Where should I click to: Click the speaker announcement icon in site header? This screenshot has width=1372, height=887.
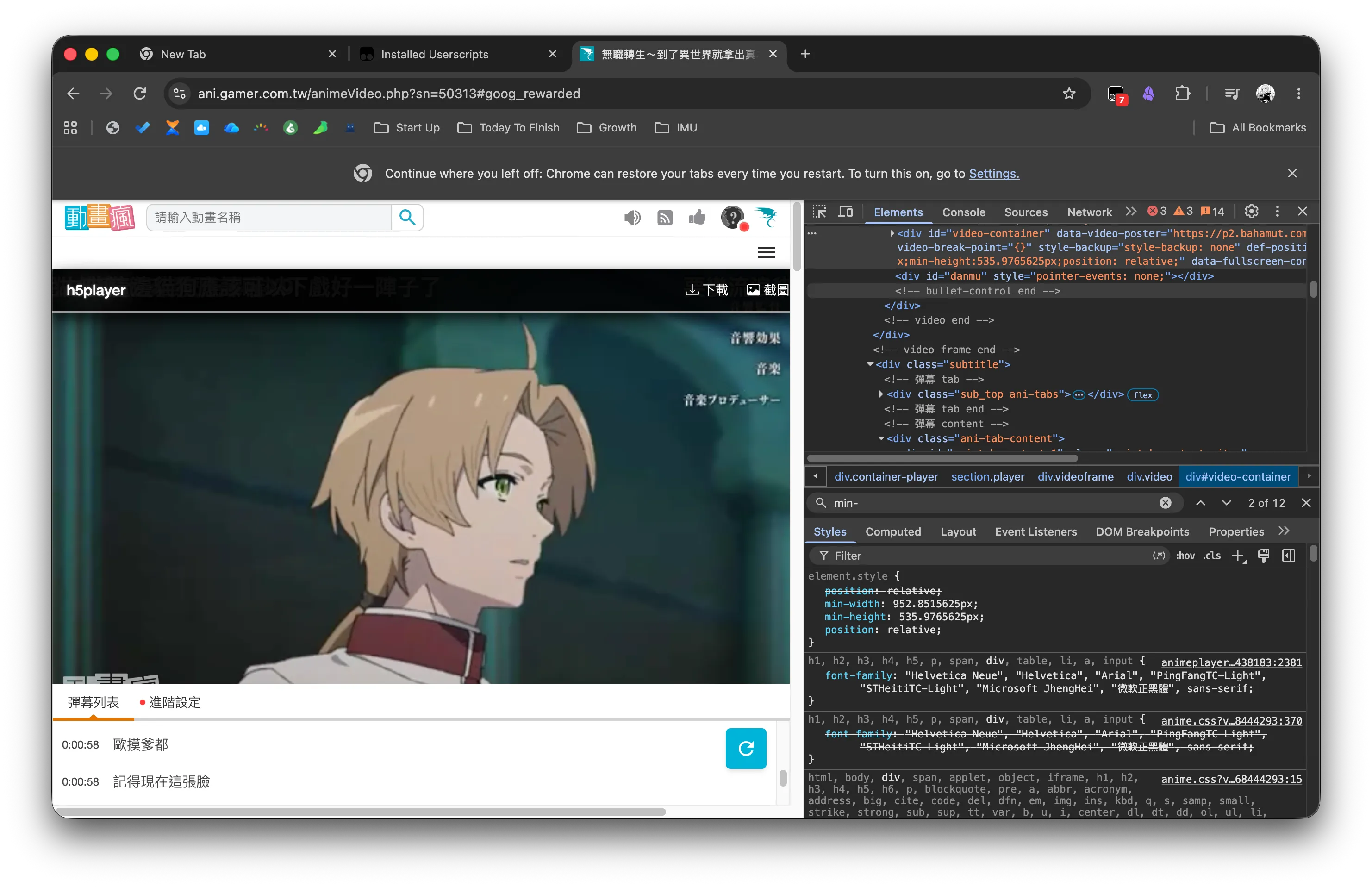(x=632, y=217)
